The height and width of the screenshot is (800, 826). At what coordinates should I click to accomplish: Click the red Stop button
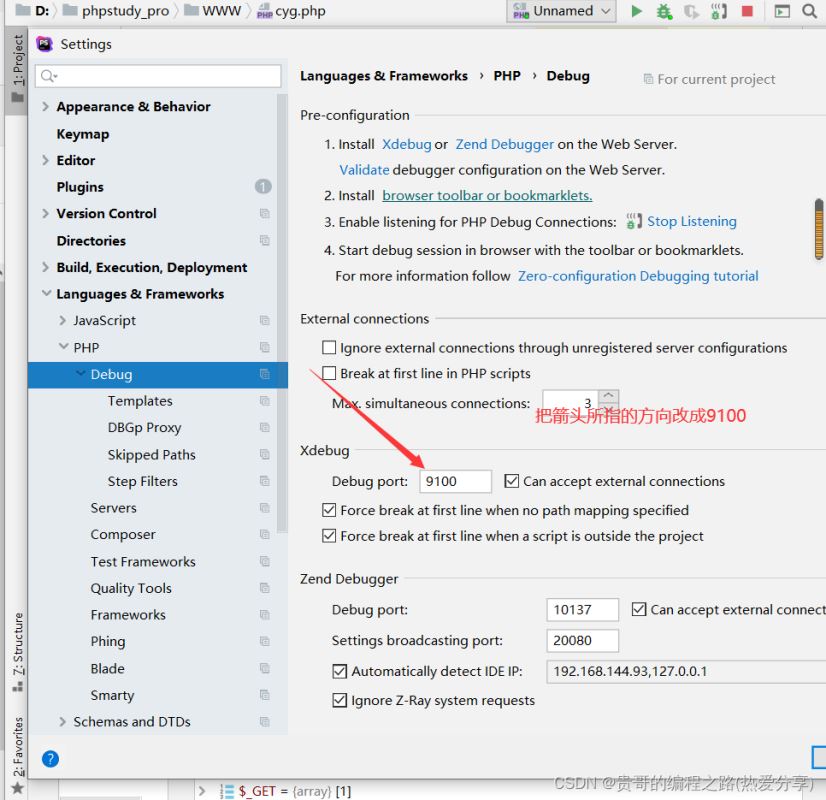747,11
